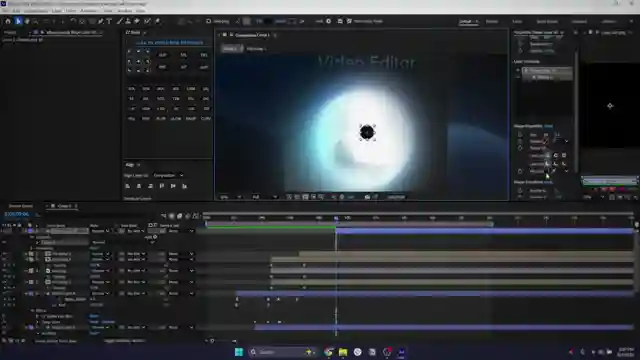Click align vertical centers icon
The image size is (640, 360).
coord(173,186)
